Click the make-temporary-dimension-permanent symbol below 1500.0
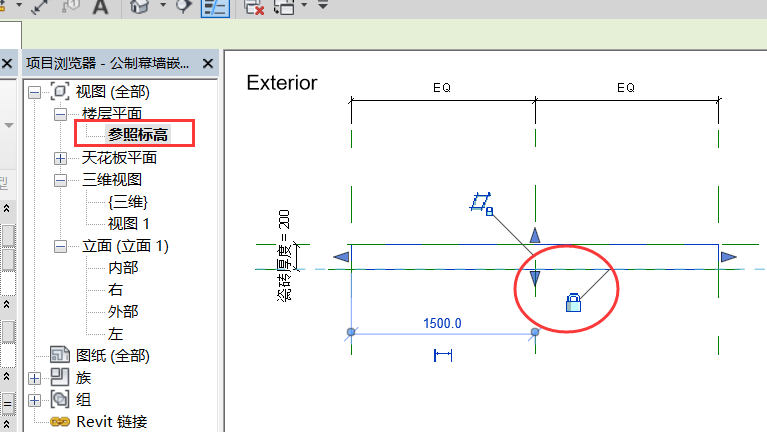Screen dimensions: 767x432 [443, 355]
